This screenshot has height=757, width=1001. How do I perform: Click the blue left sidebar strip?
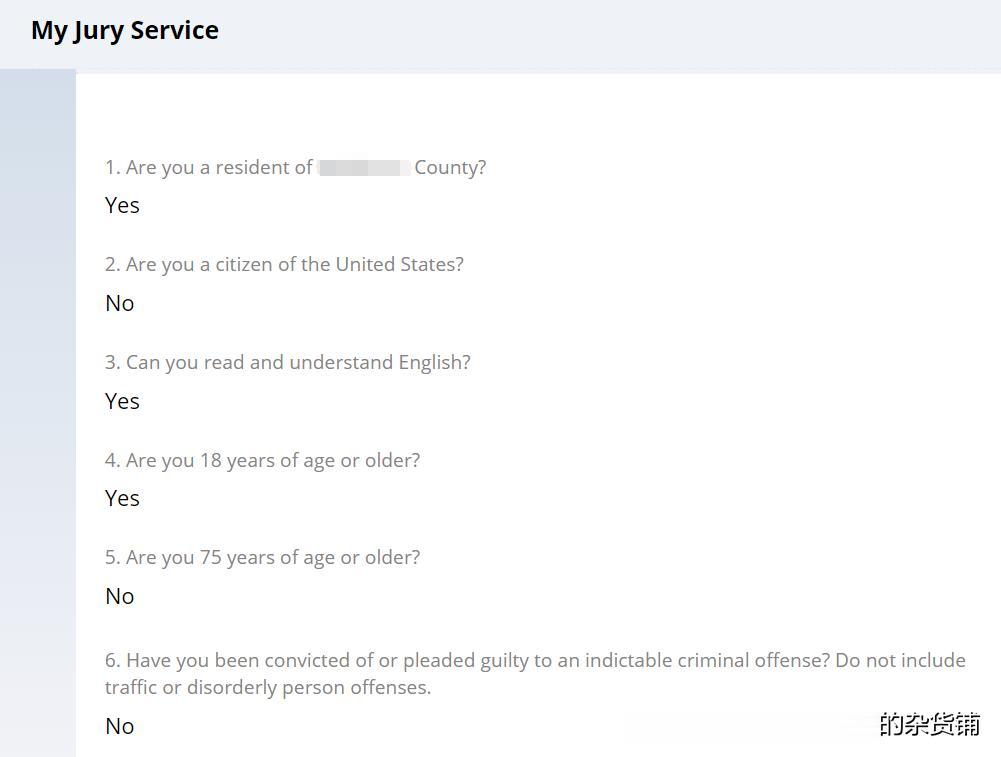click(x=38, y=413)
